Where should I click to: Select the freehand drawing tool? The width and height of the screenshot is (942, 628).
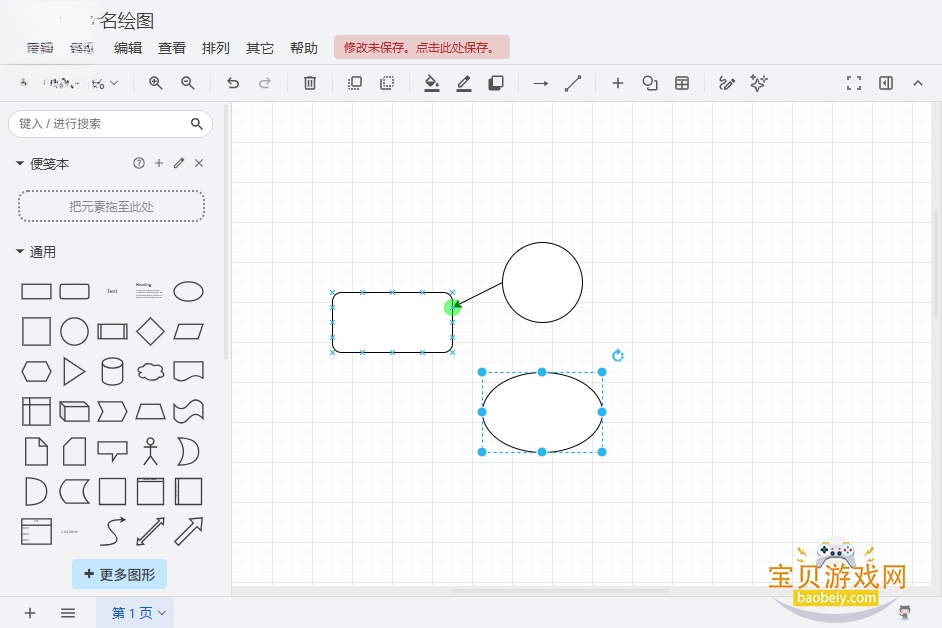(727, 83)
